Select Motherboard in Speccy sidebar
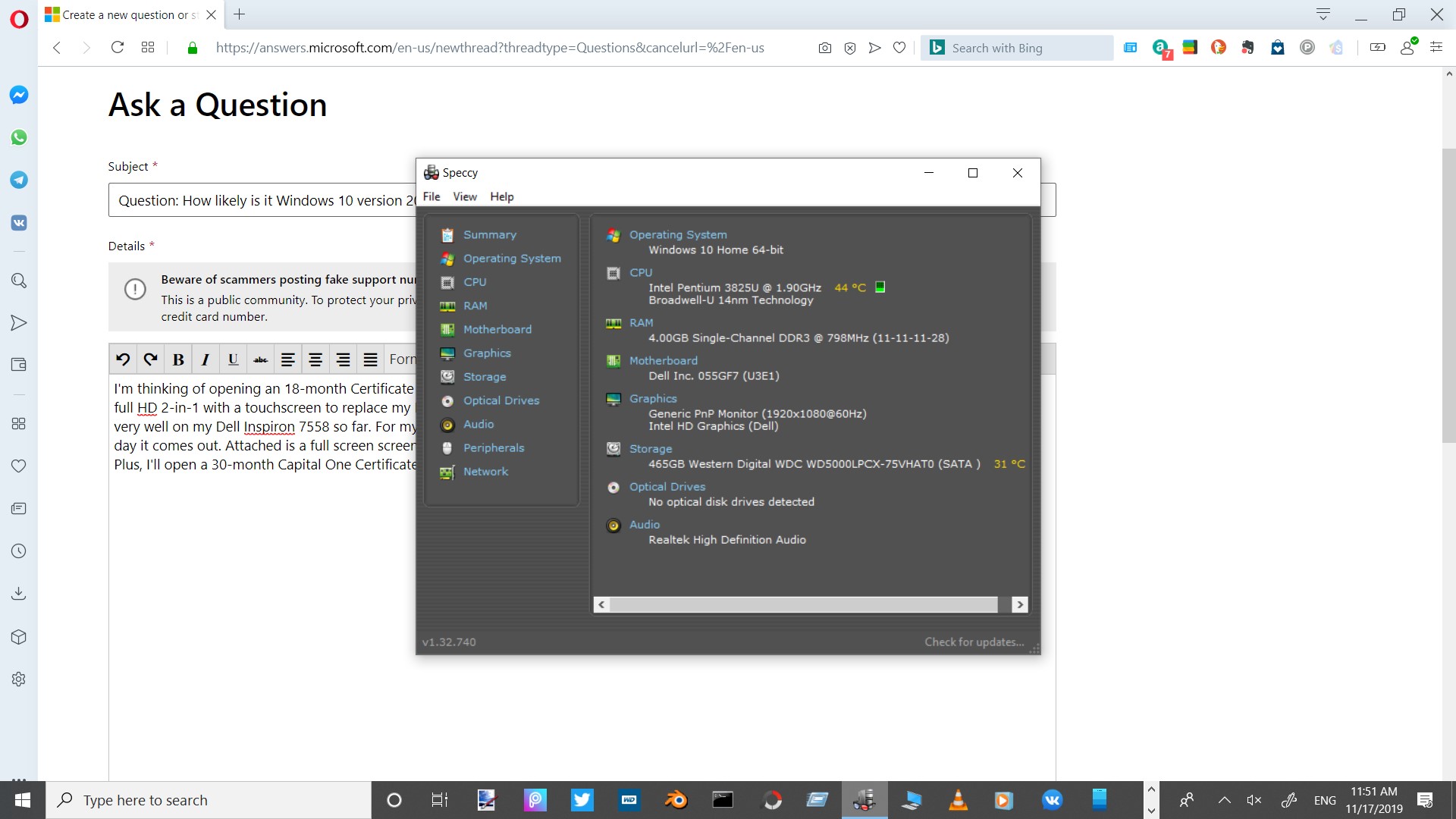The image size is (1456, 819). coord(497,329)
